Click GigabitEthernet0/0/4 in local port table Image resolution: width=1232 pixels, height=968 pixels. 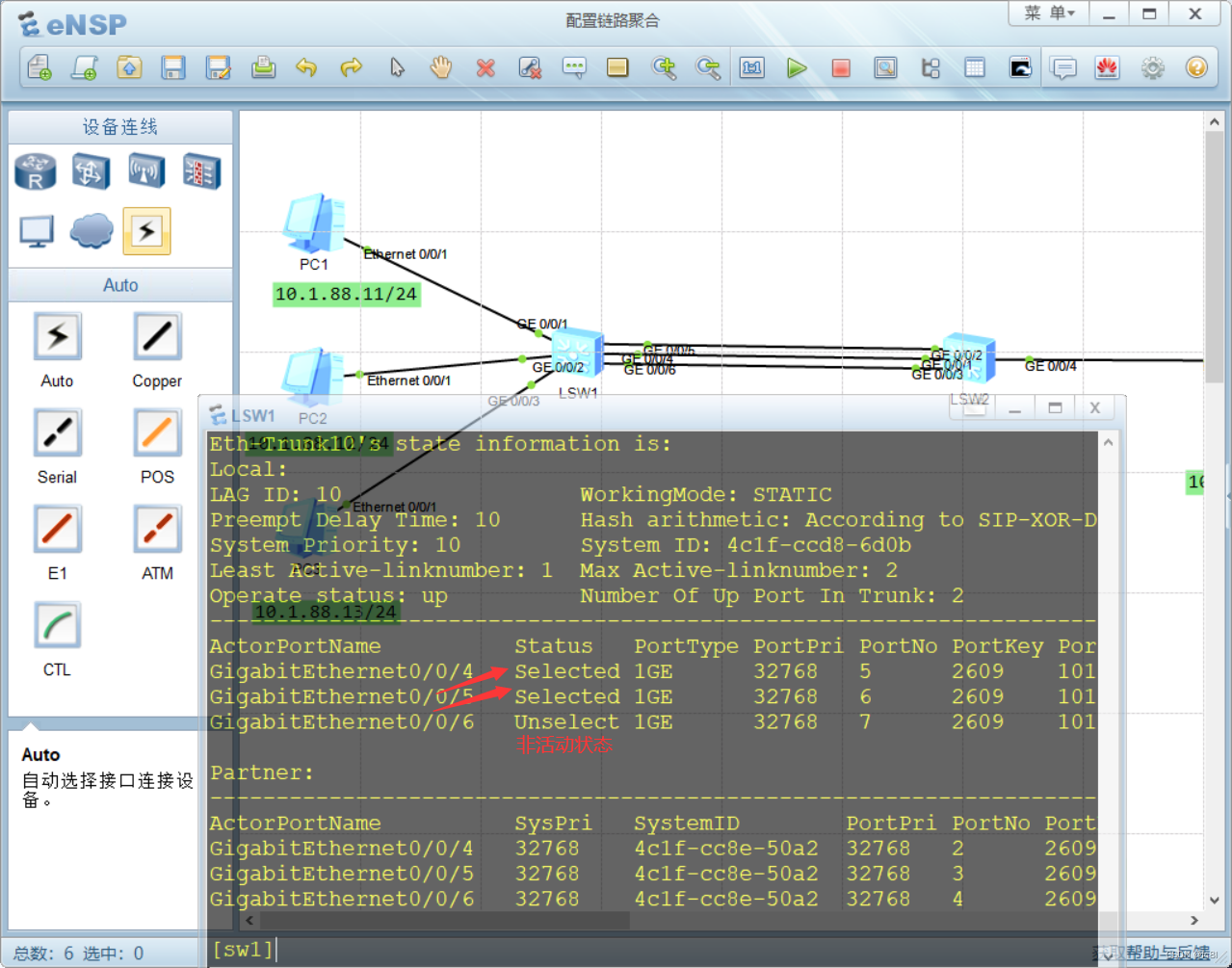coord(342,671)
